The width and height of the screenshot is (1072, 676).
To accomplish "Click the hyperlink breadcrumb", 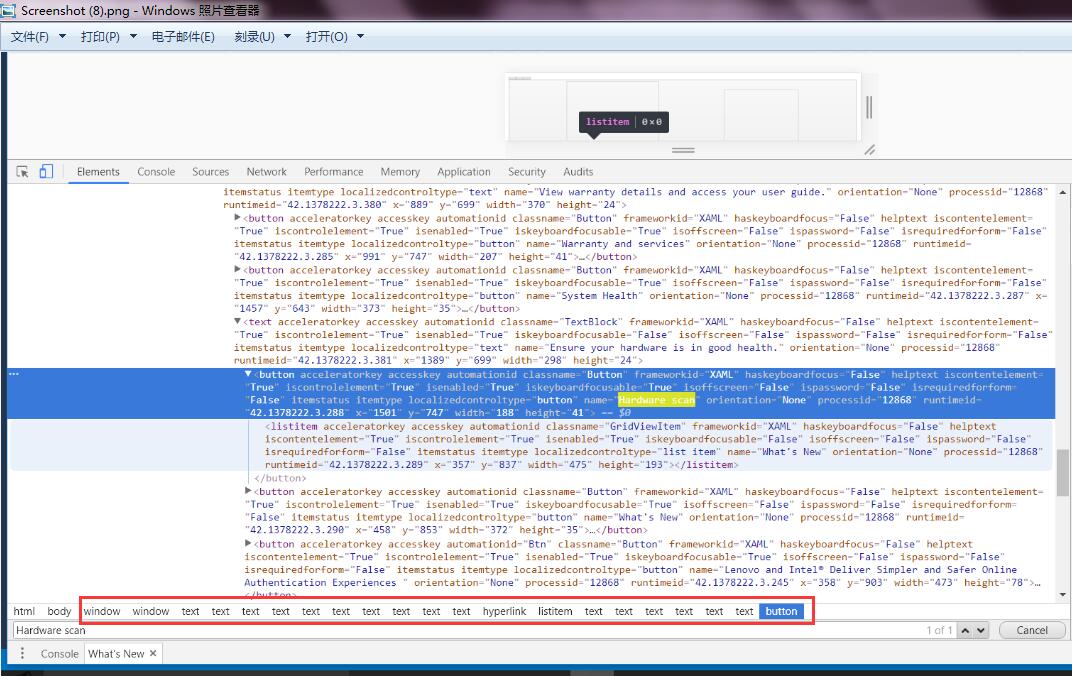I will [505, 611].
